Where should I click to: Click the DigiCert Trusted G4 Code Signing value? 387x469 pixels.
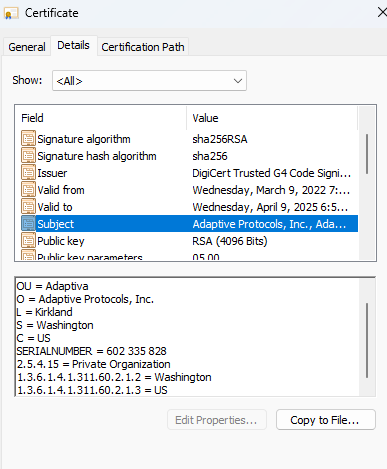click(271, 173)
